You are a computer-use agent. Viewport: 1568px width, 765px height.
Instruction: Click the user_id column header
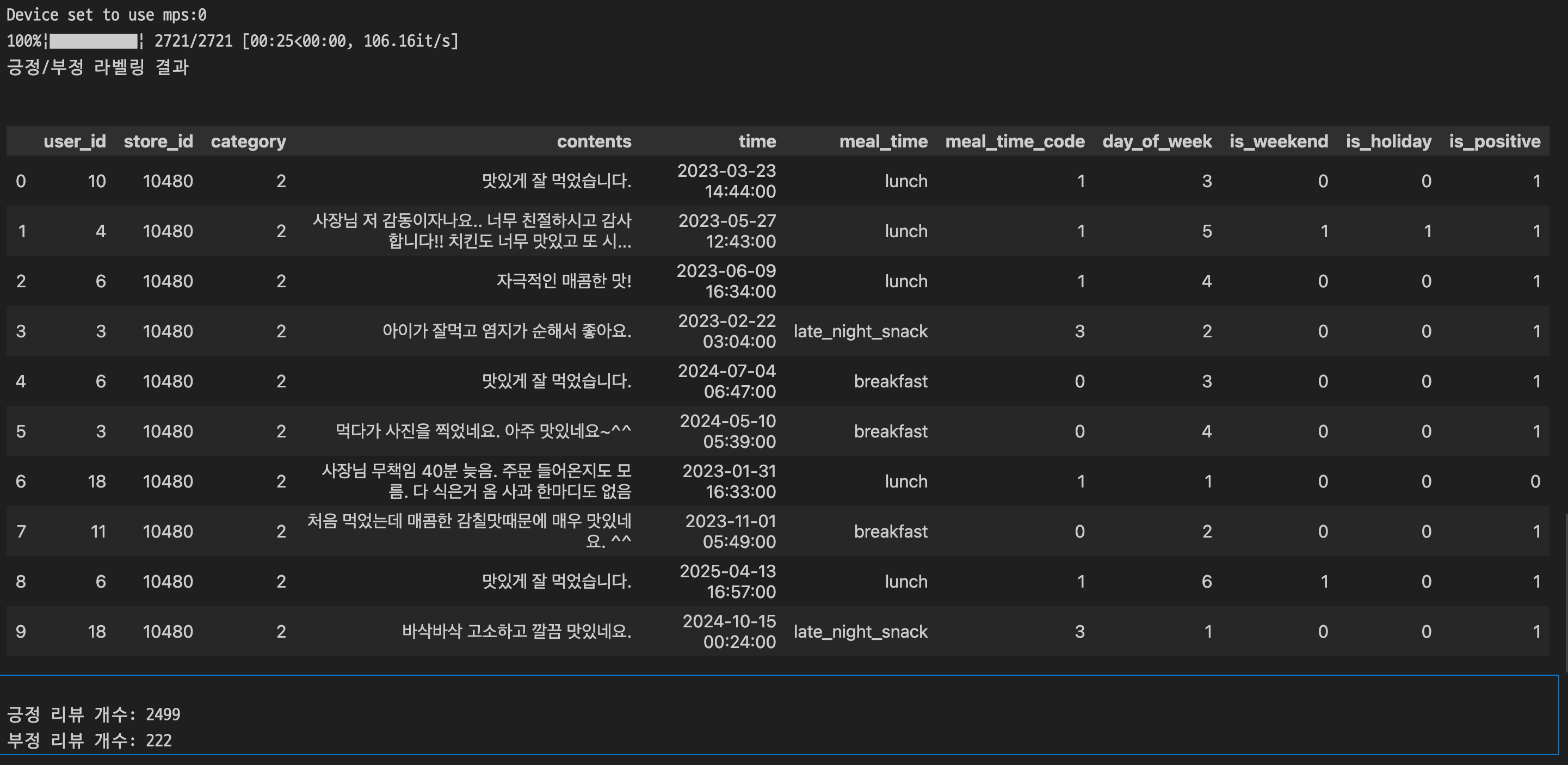point(74,141)
